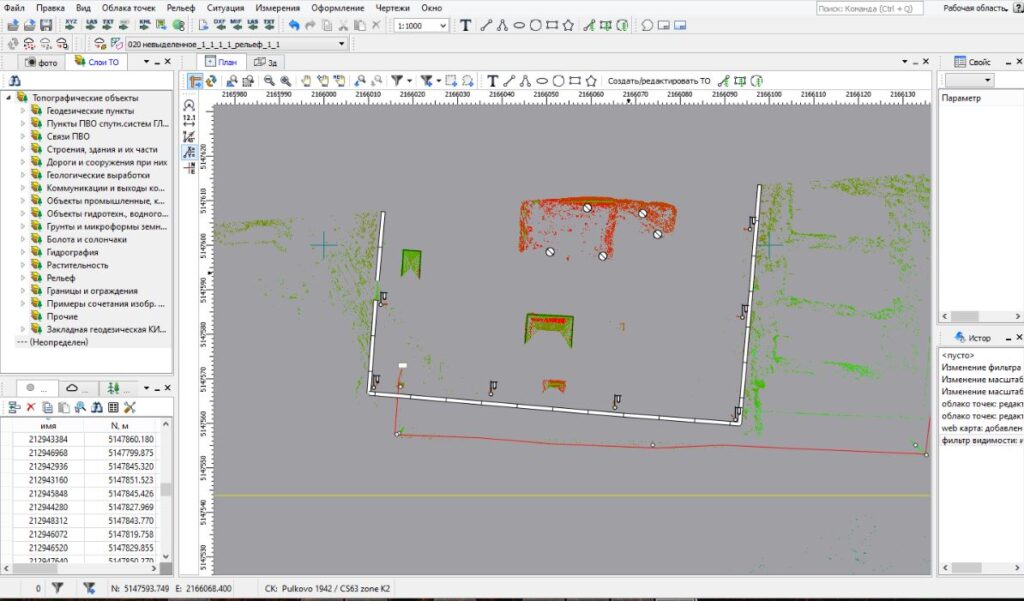
Task: Click the CK: Pulkovo 1942 status bar text
Action: click(x=327, y=589)
